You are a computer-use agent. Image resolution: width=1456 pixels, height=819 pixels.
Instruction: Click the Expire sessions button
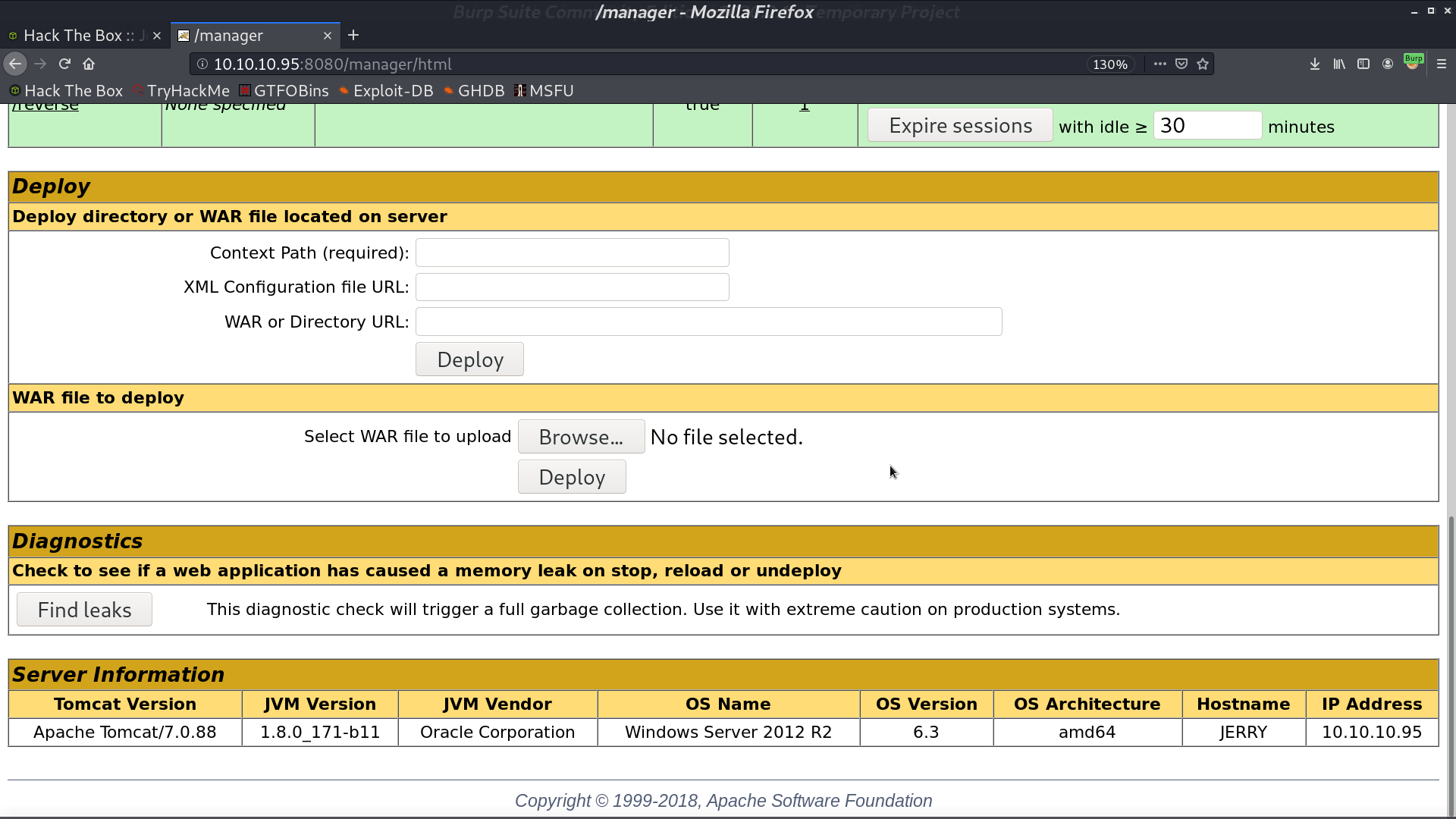(x=960, y=126)
